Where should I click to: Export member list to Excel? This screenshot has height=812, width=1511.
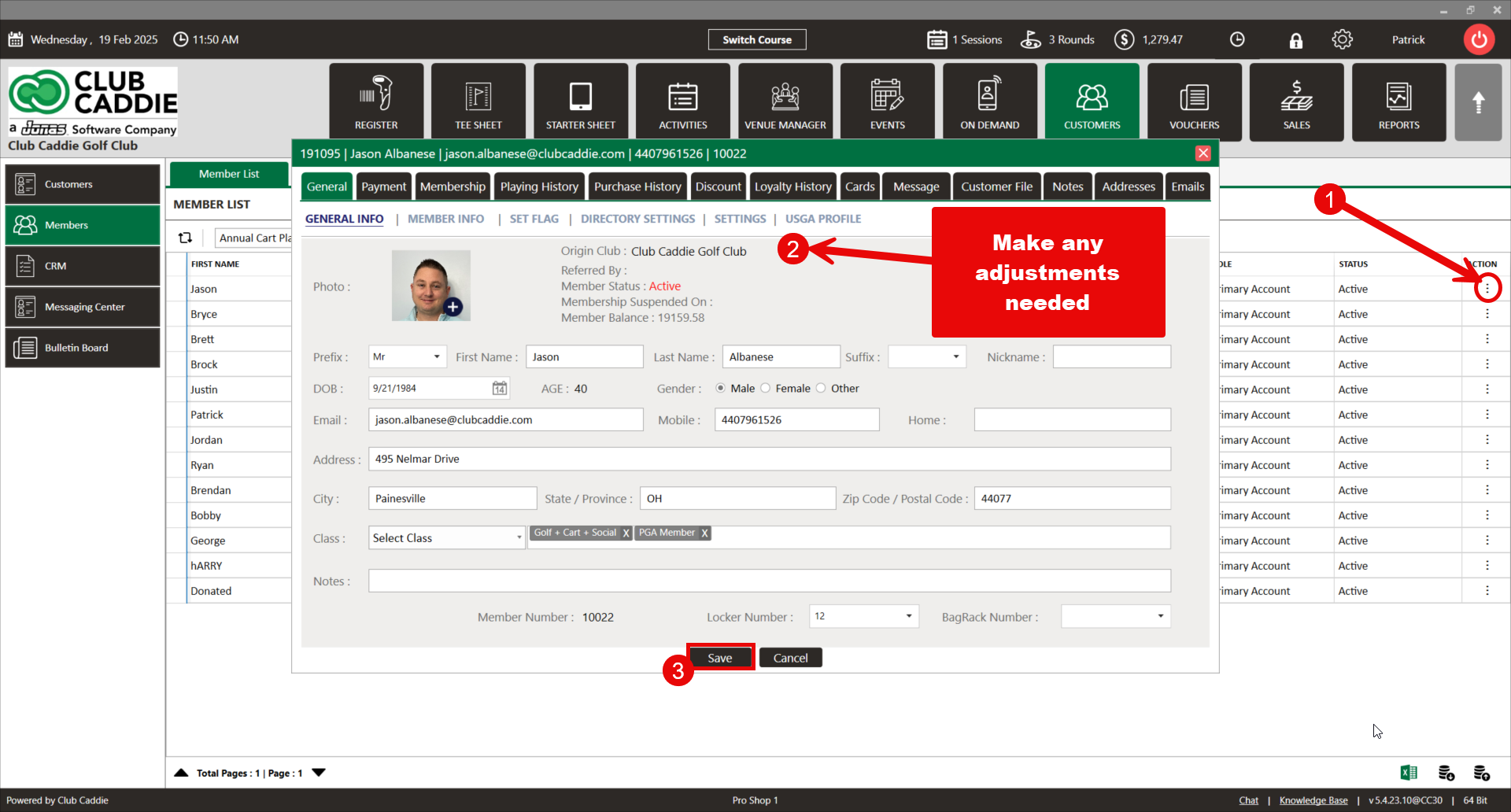coord(1409,773)
